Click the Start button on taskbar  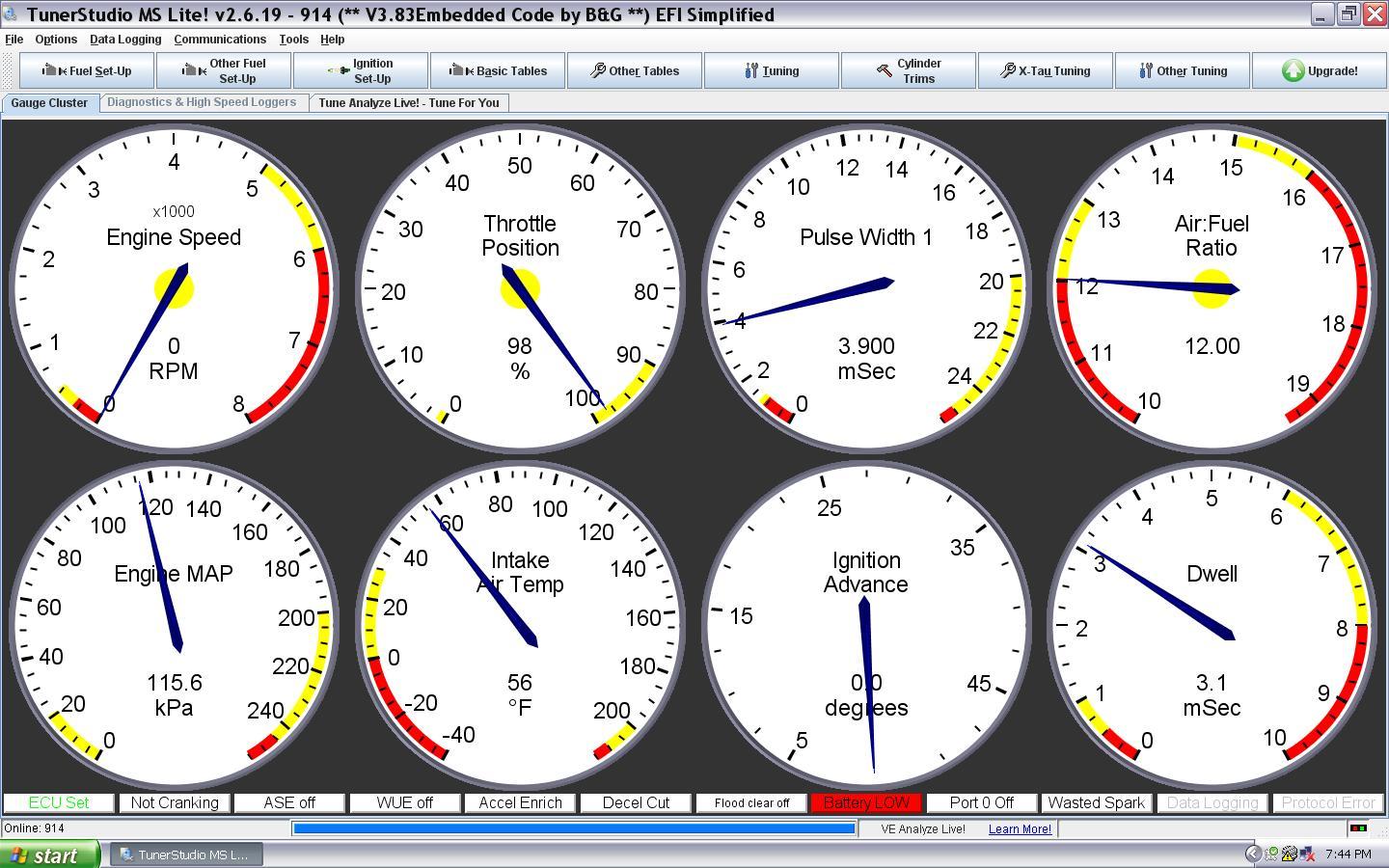(x=48, y=854)
